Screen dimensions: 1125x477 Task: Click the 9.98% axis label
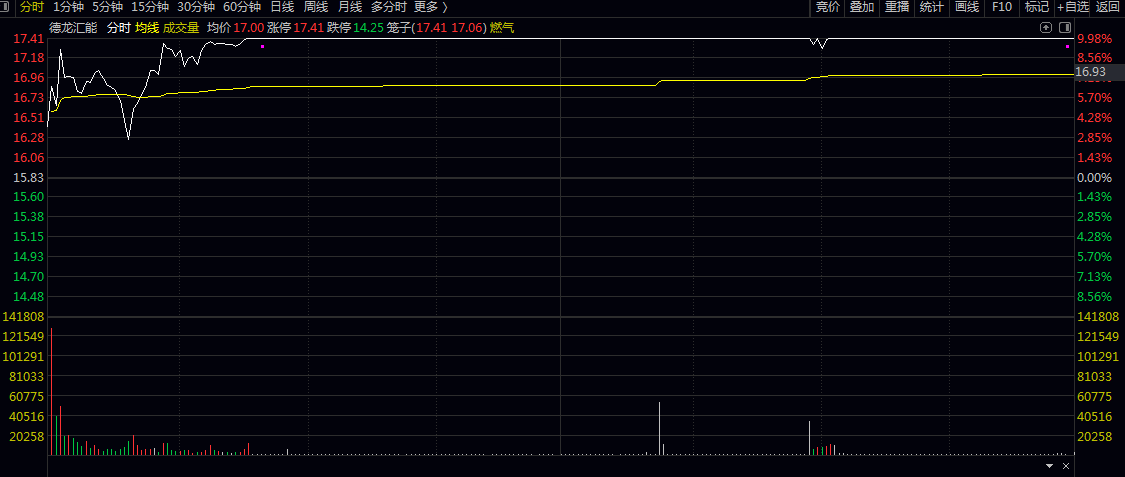pos(1093,38)
